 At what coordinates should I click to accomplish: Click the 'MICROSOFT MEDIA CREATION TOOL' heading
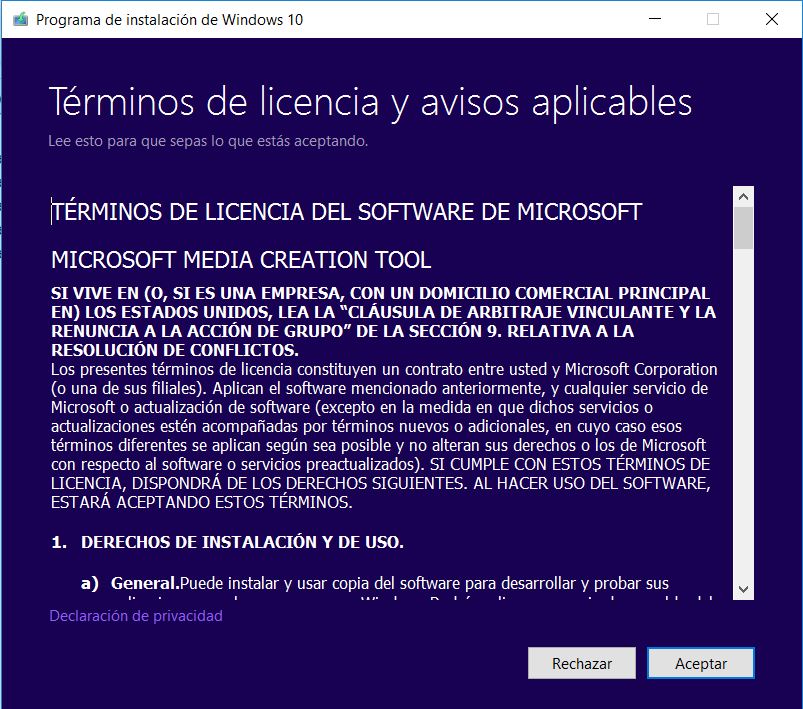[x=241, y=260]
